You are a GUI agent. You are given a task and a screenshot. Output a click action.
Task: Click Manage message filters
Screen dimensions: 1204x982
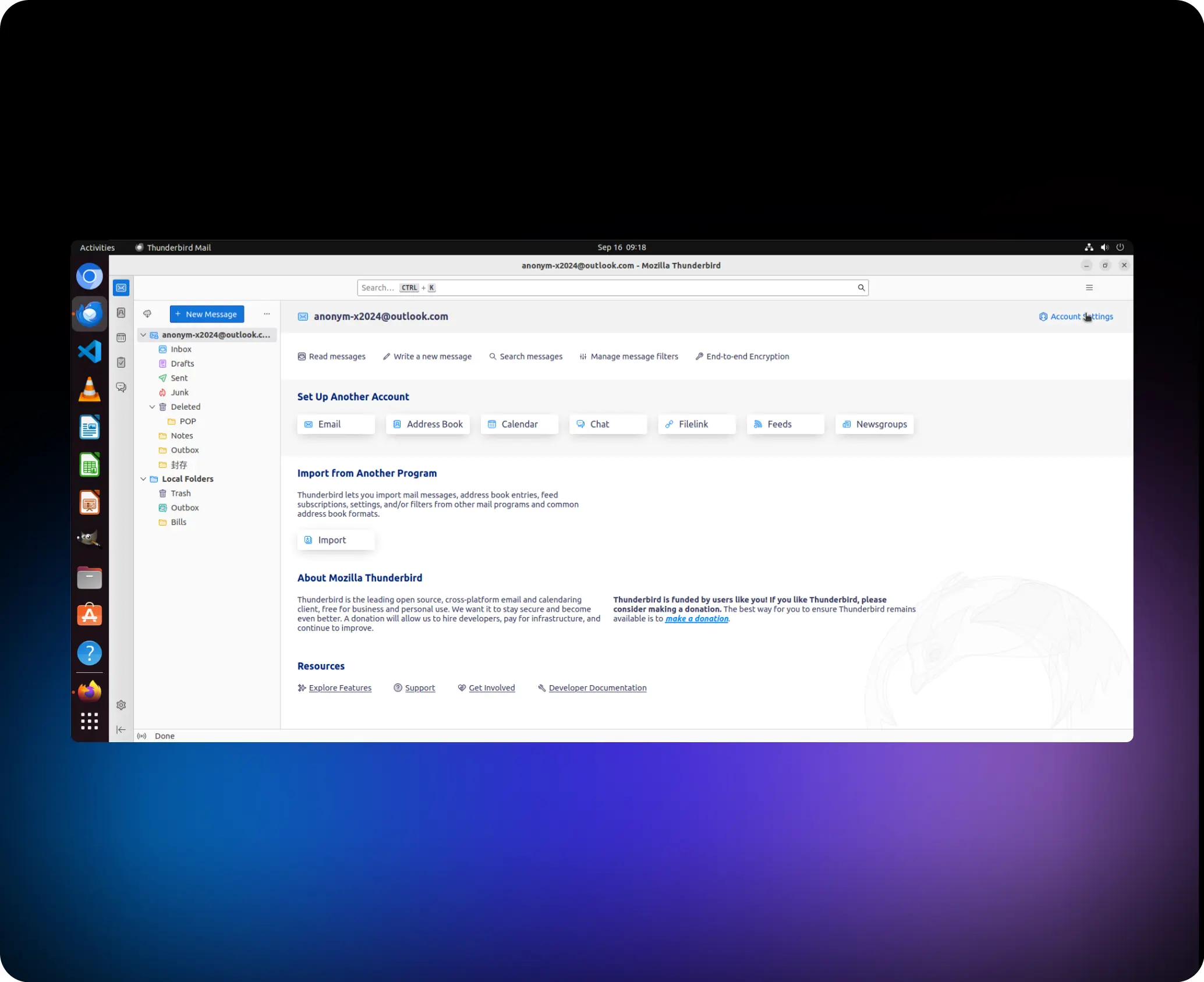[629, 357]
